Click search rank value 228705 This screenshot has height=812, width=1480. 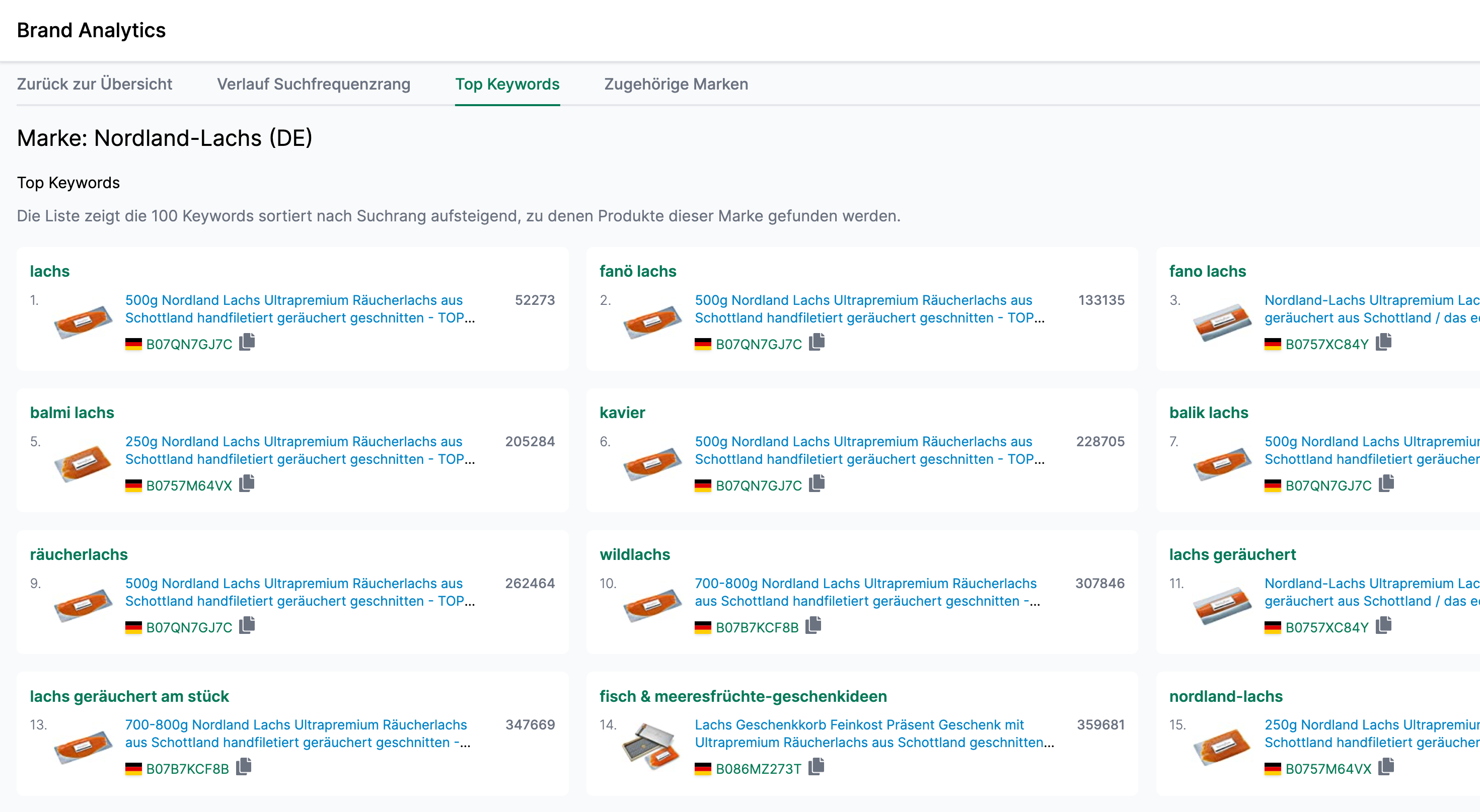coord(1100,441)
